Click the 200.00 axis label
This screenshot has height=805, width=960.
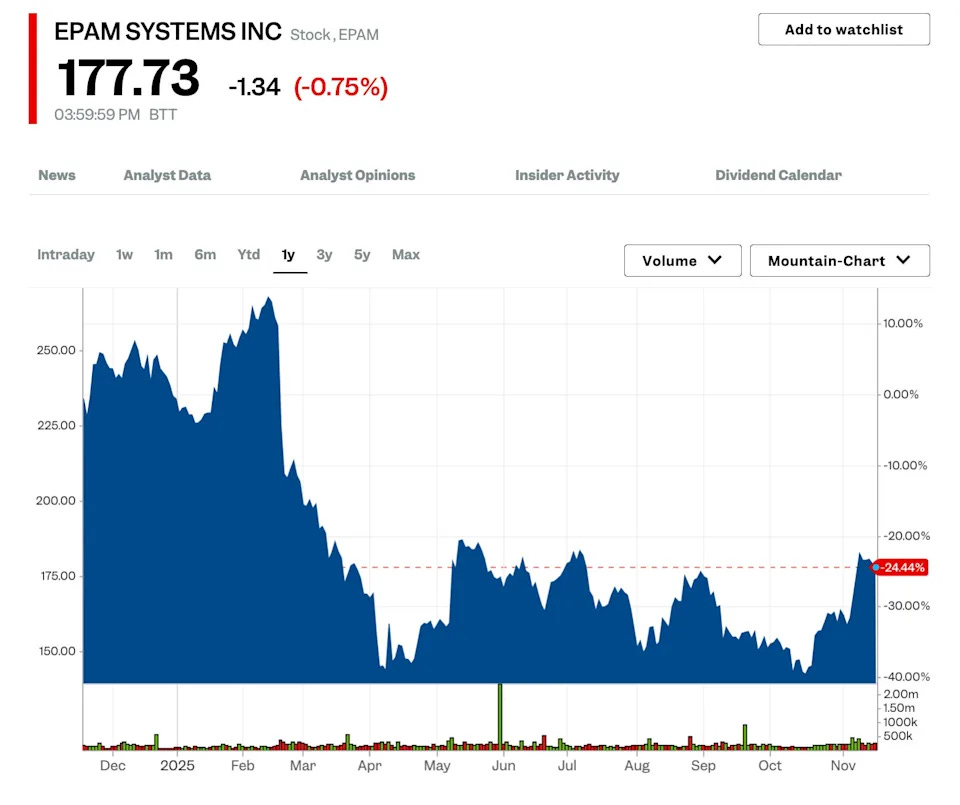[x=56, y=501]
